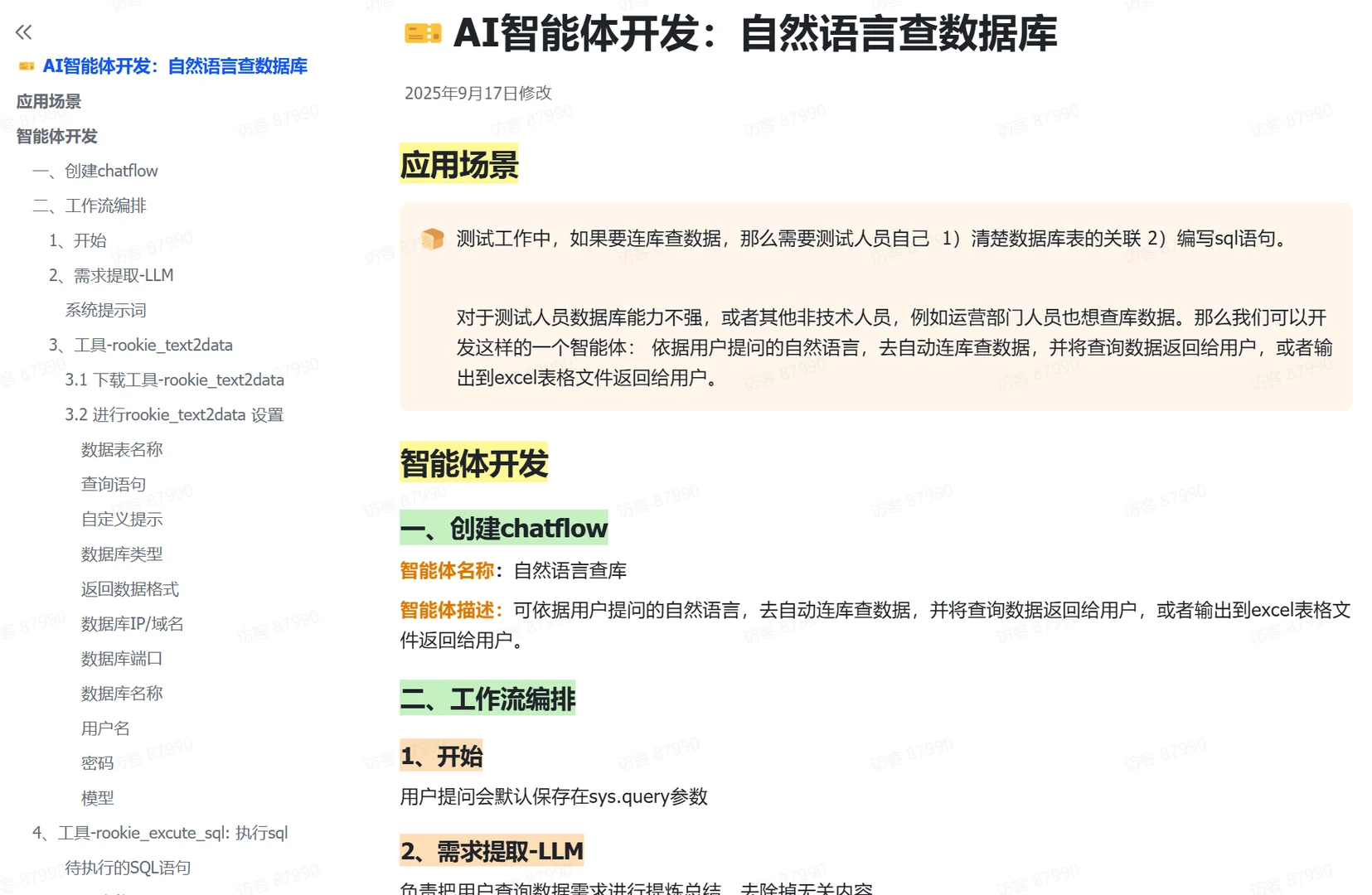The image size is (1372, 895).
Task: Jump to 数据库端口 outline entry
Action: pos(122,658)
